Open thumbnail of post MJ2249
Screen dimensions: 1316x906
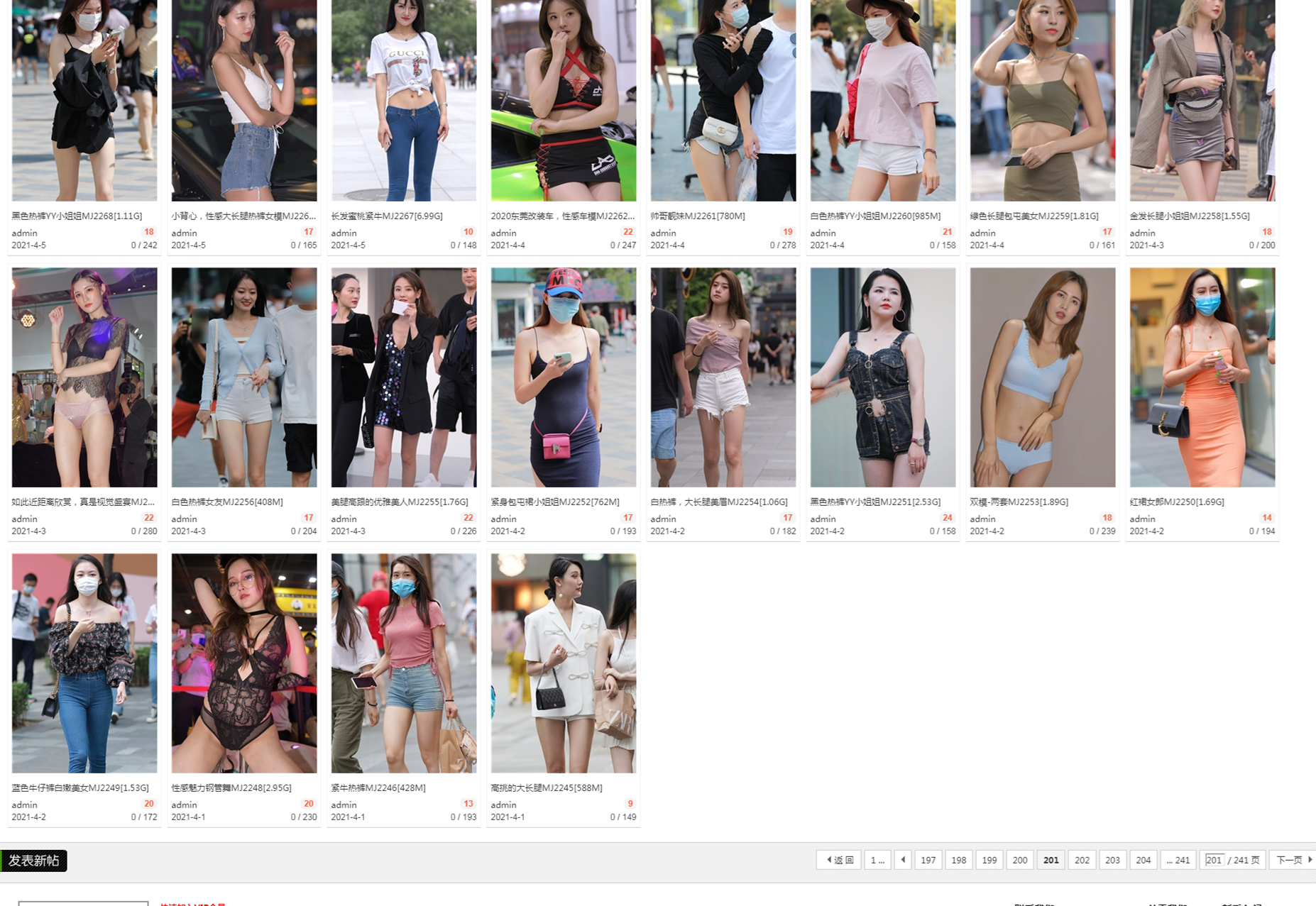(84, 663)
